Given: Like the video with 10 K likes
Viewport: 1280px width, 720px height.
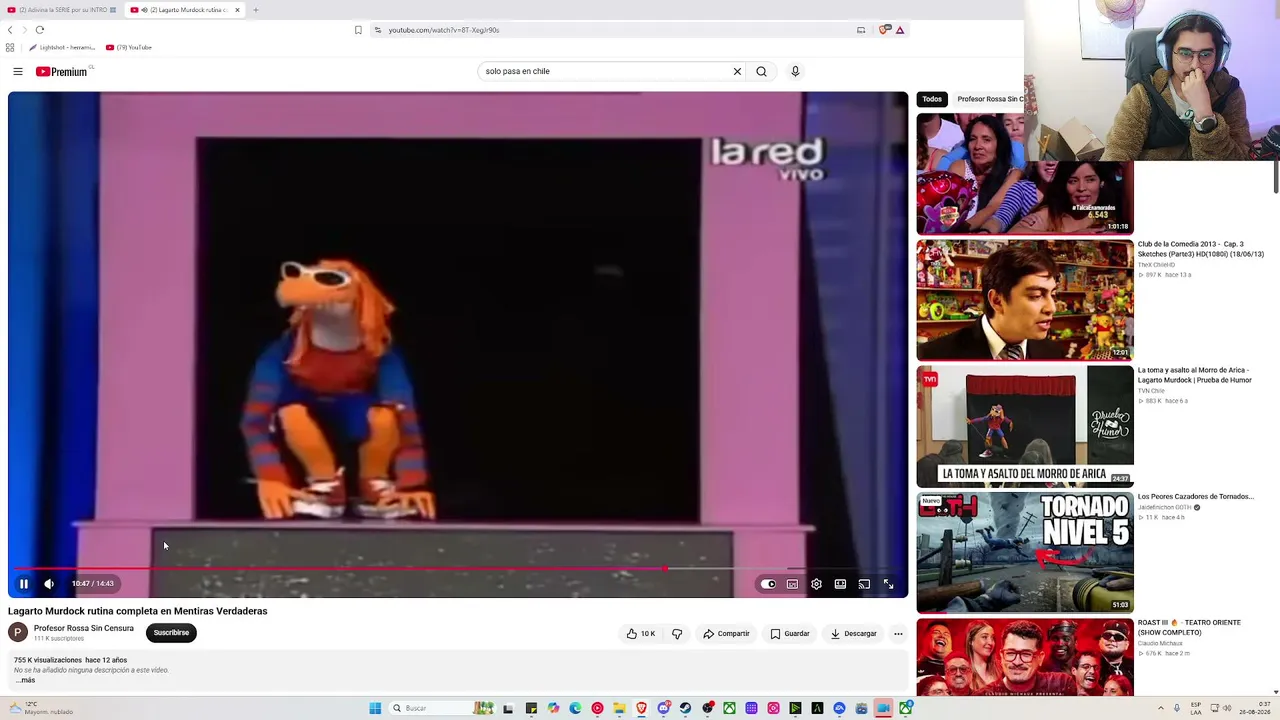Looking at the screenshot, I should coord(640,633).
